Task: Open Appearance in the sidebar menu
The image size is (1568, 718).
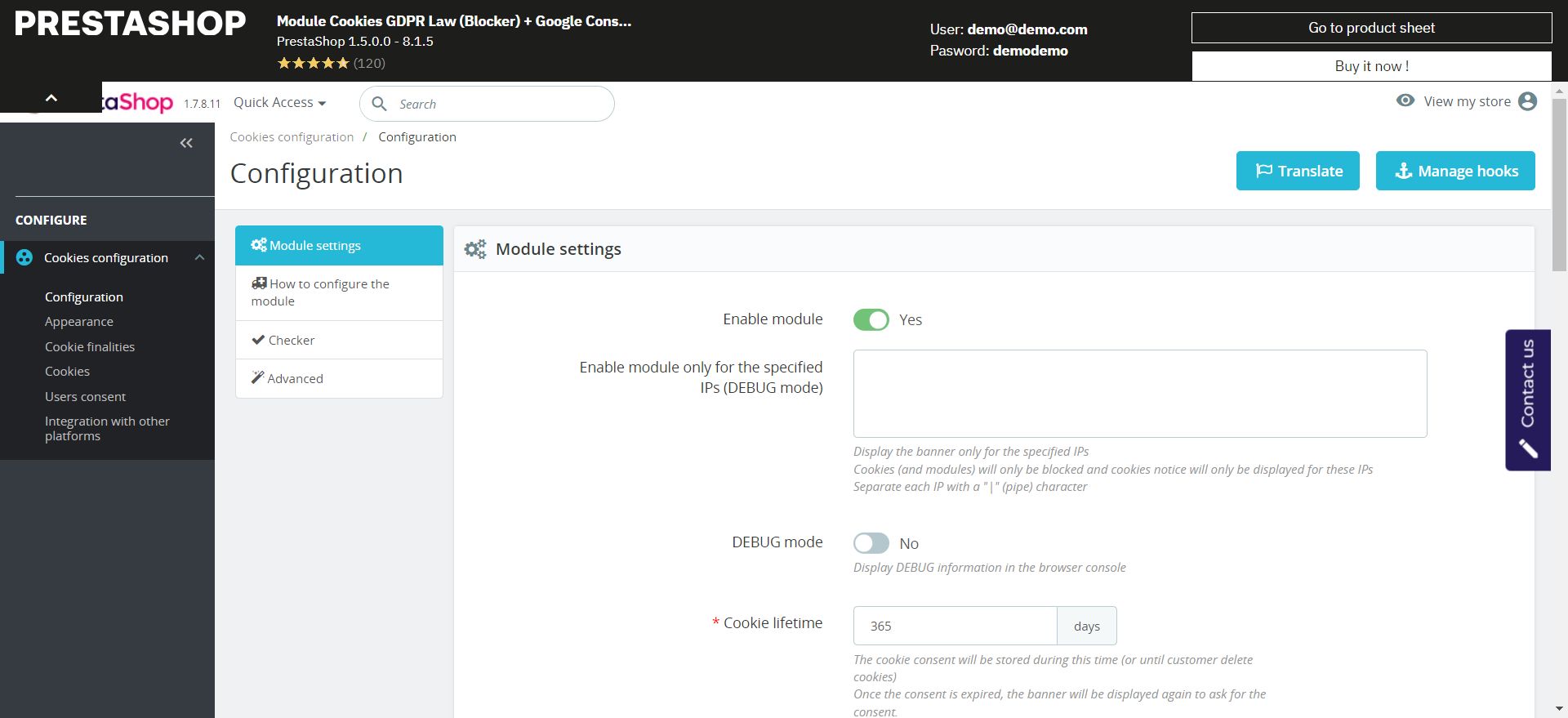Action: coord(79,322)
